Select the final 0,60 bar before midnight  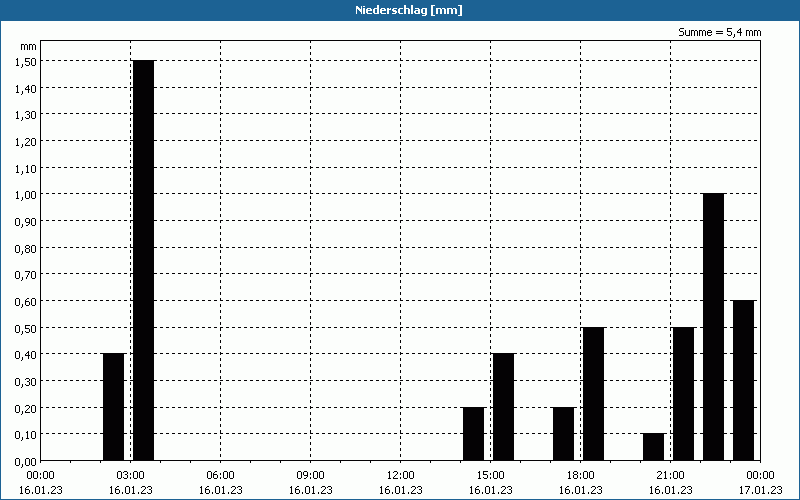point(743,381)
